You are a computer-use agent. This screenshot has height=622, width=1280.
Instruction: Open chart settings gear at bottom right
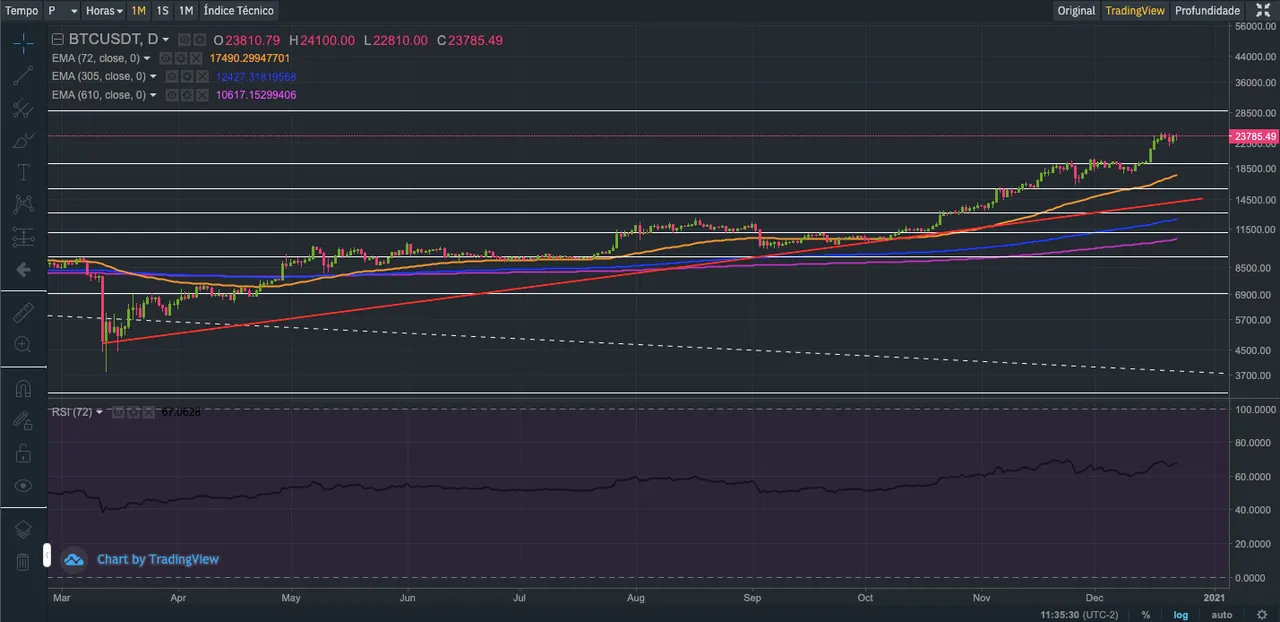(1262, 614)
